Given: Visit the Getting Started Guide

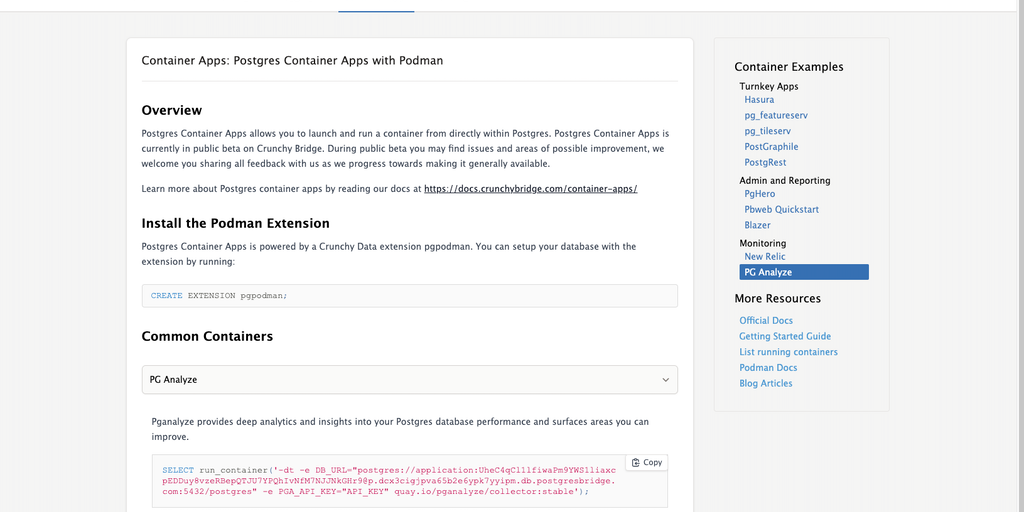Looking at the screenshot, I should coord(785,336).
